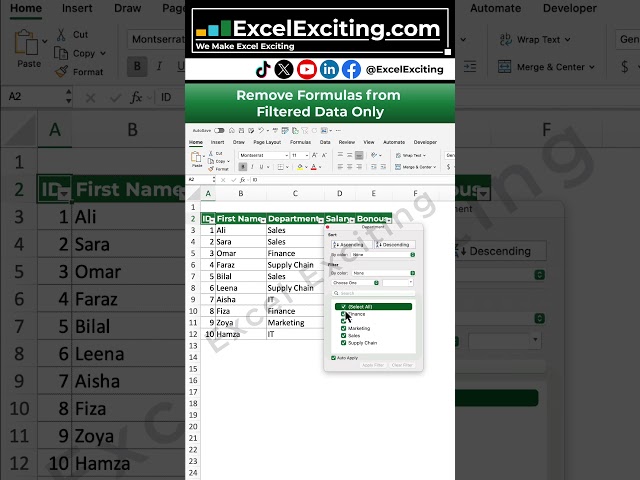Screen dimensions: 640x480
Task: Open Department filter arrow in center sheet
Action: pyautogui.click(x=320, y=220)
